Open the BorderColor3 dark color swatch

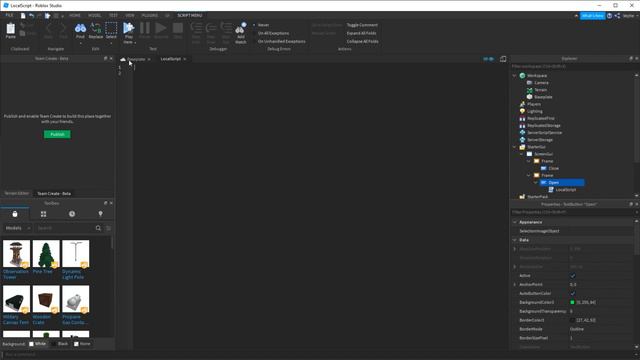click(572, 320)
